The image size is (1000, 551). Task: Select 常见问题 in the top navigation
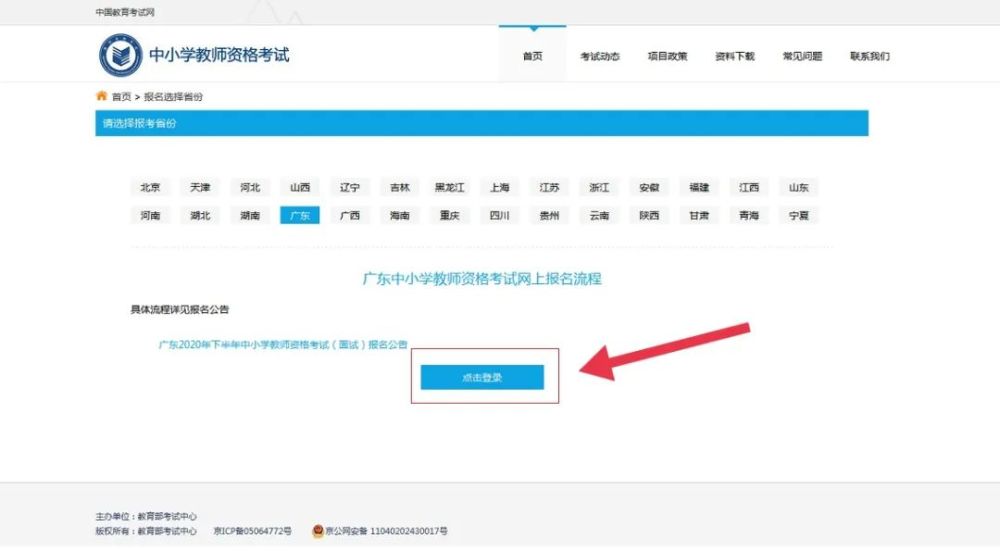pos(802,56)
